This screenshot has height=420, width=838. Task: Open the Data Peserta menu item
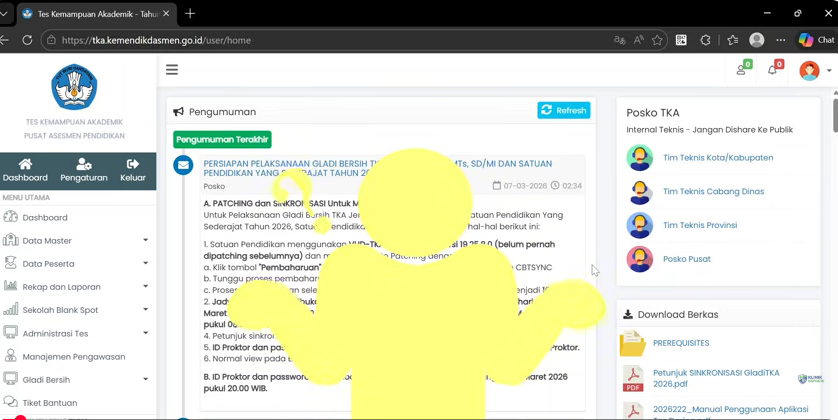pyautogui.click(x=48, y=263)
